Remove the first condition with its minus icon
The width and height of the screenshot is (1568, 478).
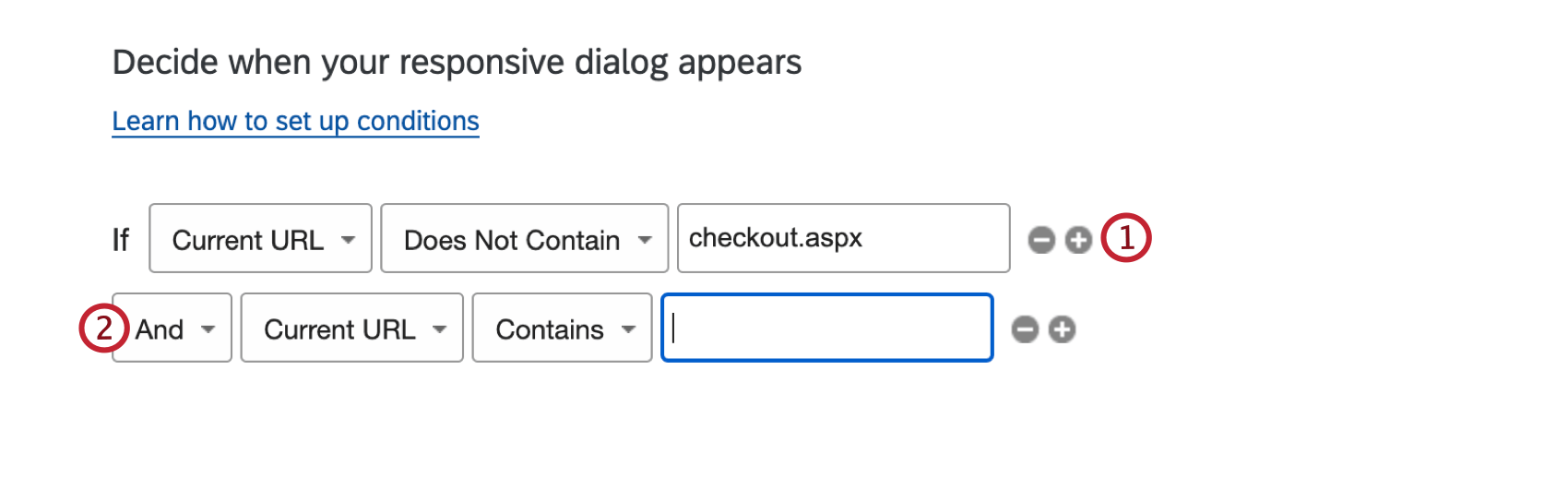(x=1041, y=240)
